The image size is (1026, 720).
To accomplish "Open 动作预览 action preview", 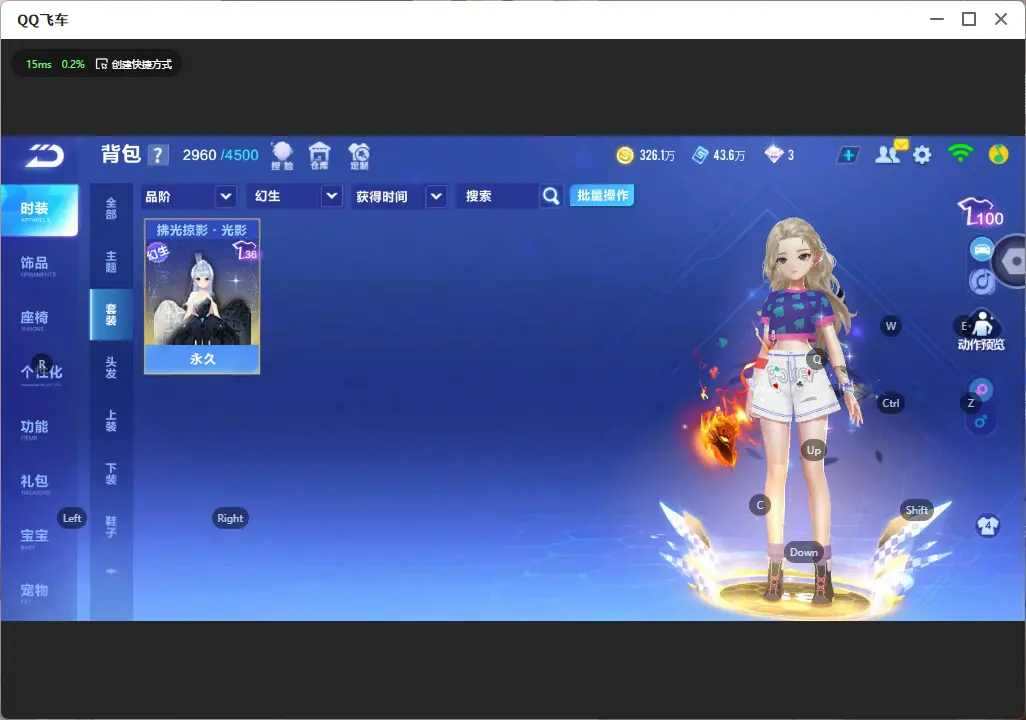I will 981,331.
